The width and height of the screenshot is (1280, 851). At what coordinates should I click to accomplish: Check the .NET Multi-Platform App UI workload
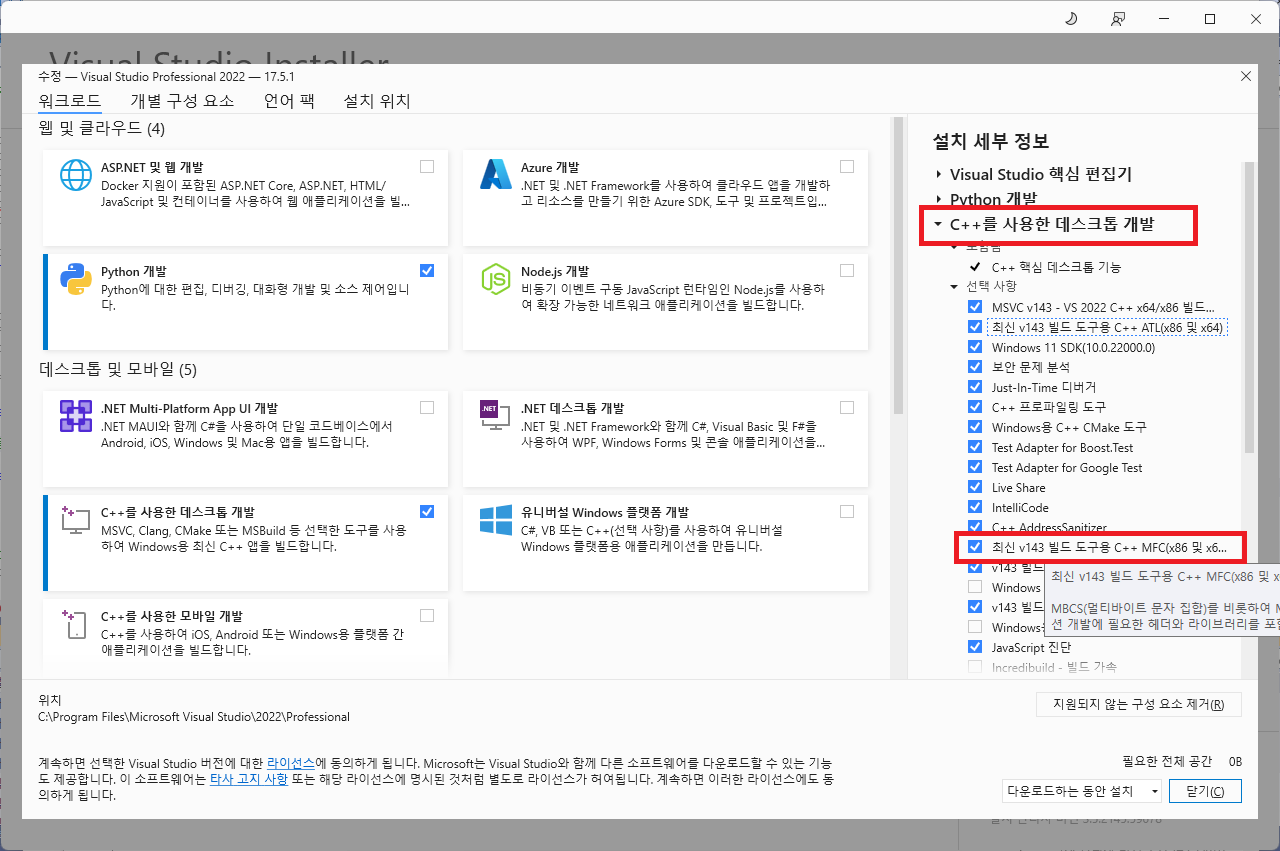tap(427, 407)
